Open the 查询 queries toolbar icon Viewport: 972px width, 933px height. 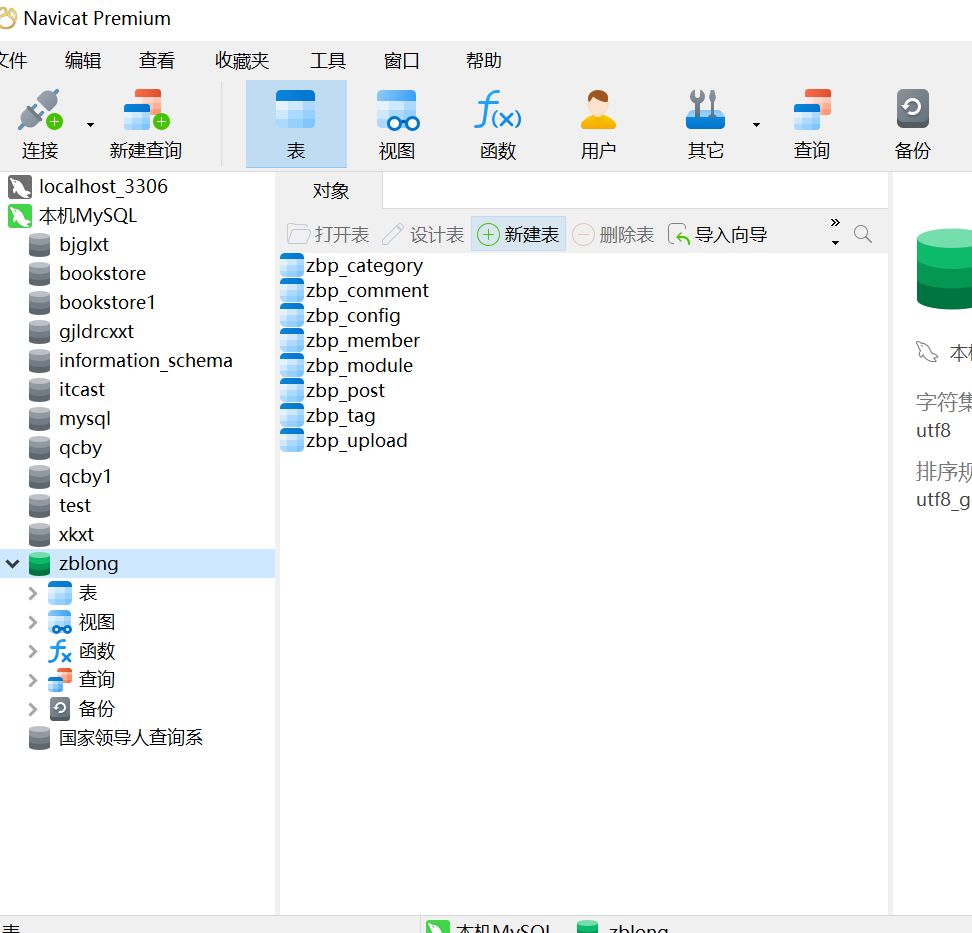(x=812, y=110)
